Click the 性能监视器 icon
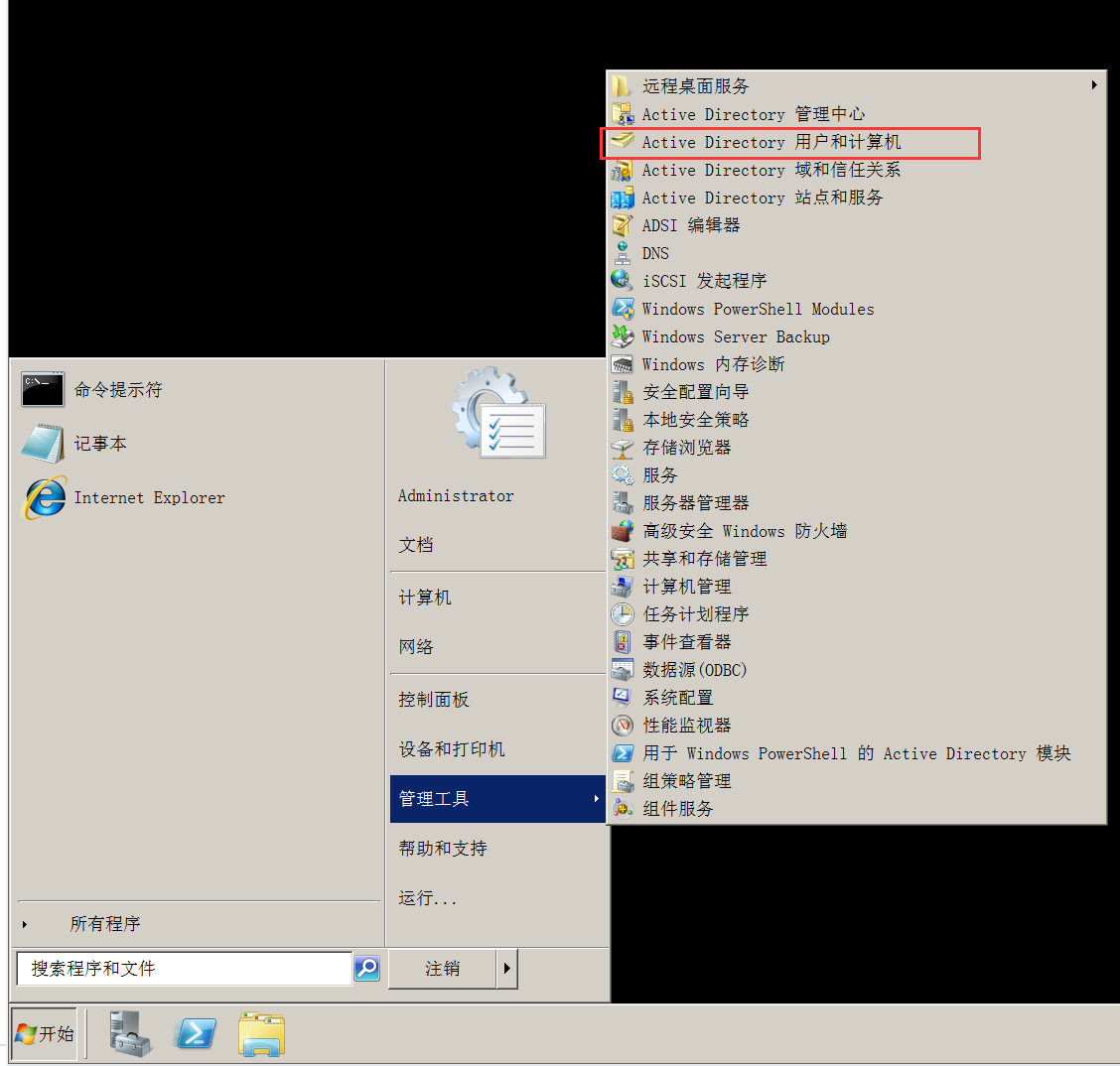The height and width of the screenshot is (1066, 1120). click(x=623, y=726)
